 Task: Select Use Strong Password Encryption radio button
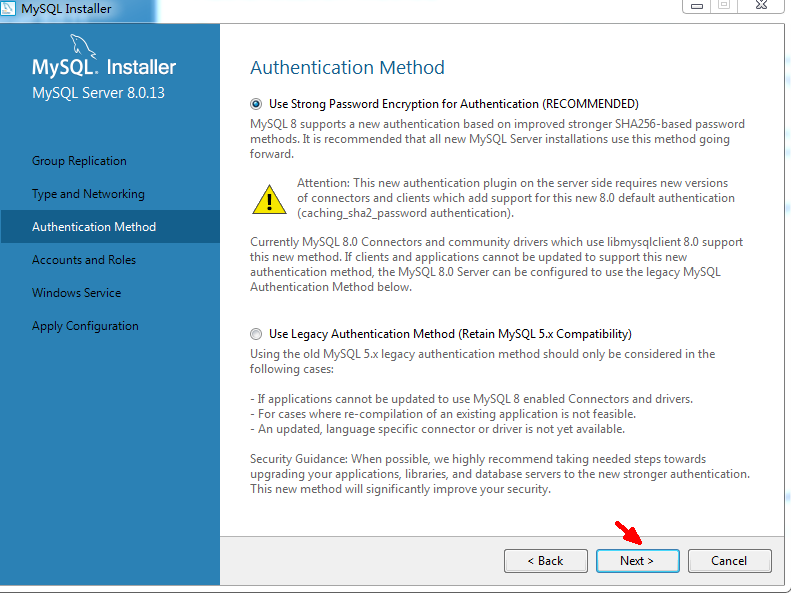[x=256, y=104]
